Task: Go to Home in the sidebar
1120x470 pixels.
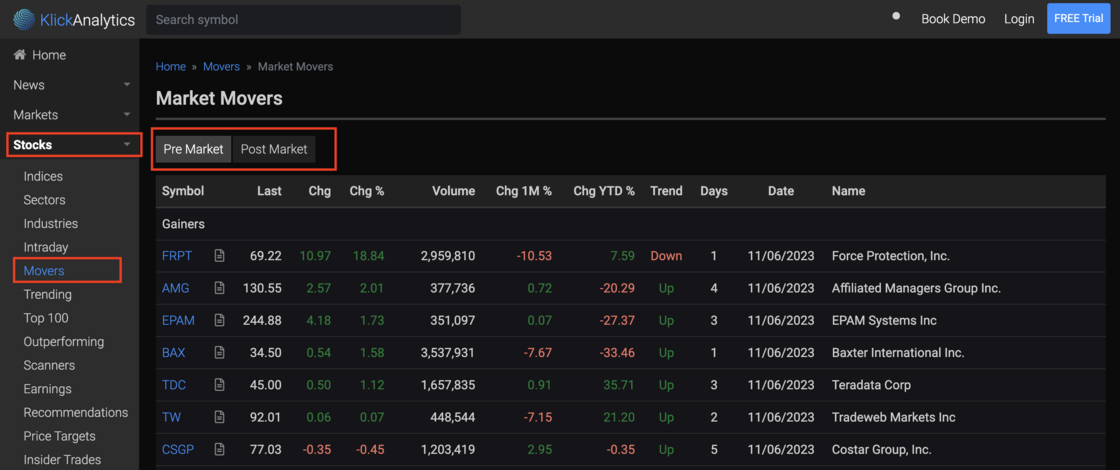Action: pos(39,55)
